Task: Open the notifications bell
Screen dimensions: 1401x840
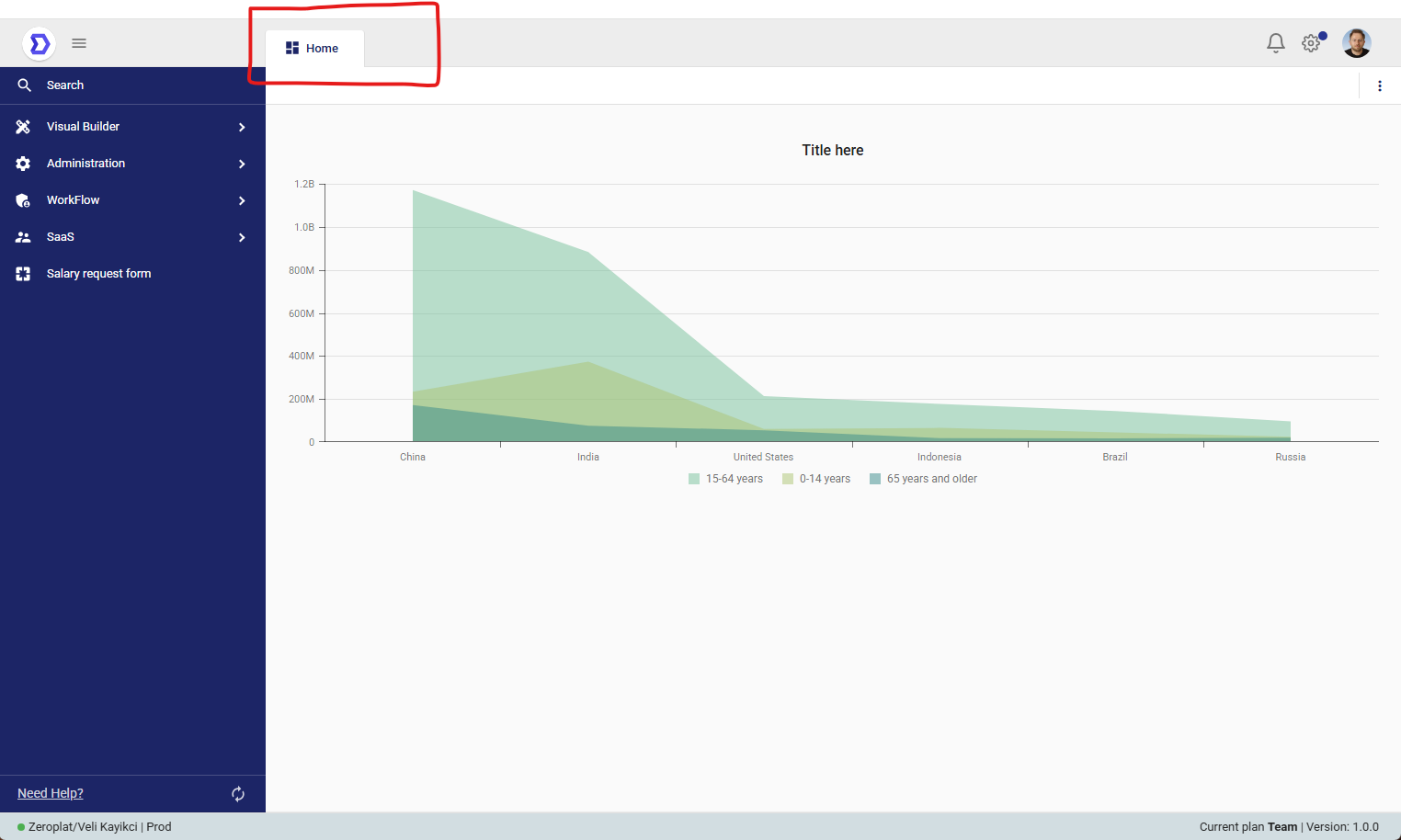Action: click(x=1275, y=43)
